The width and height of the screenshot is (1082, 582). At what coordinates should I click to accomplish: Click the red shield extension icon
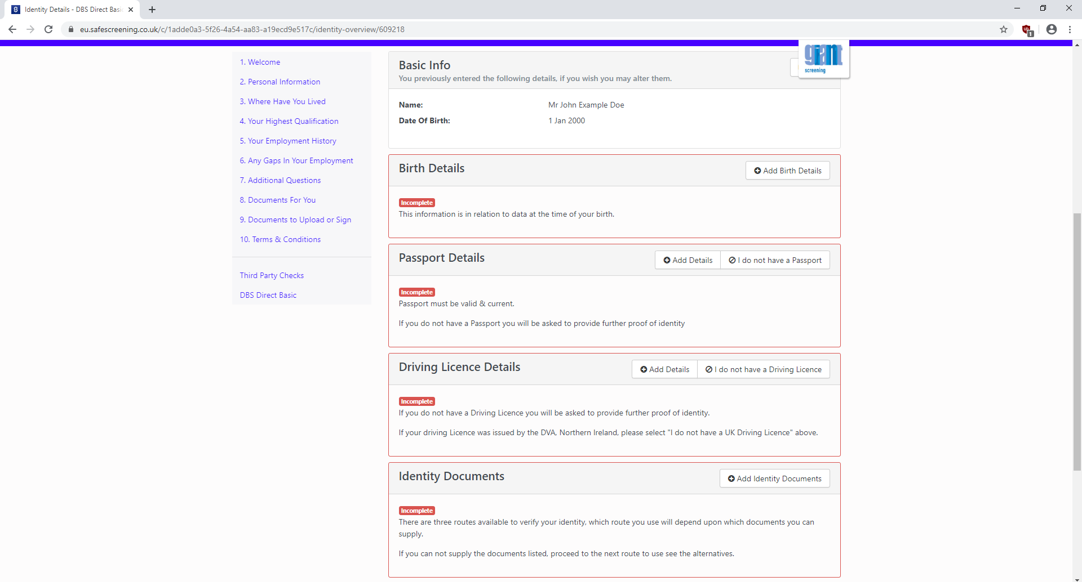coord(1027,30)
